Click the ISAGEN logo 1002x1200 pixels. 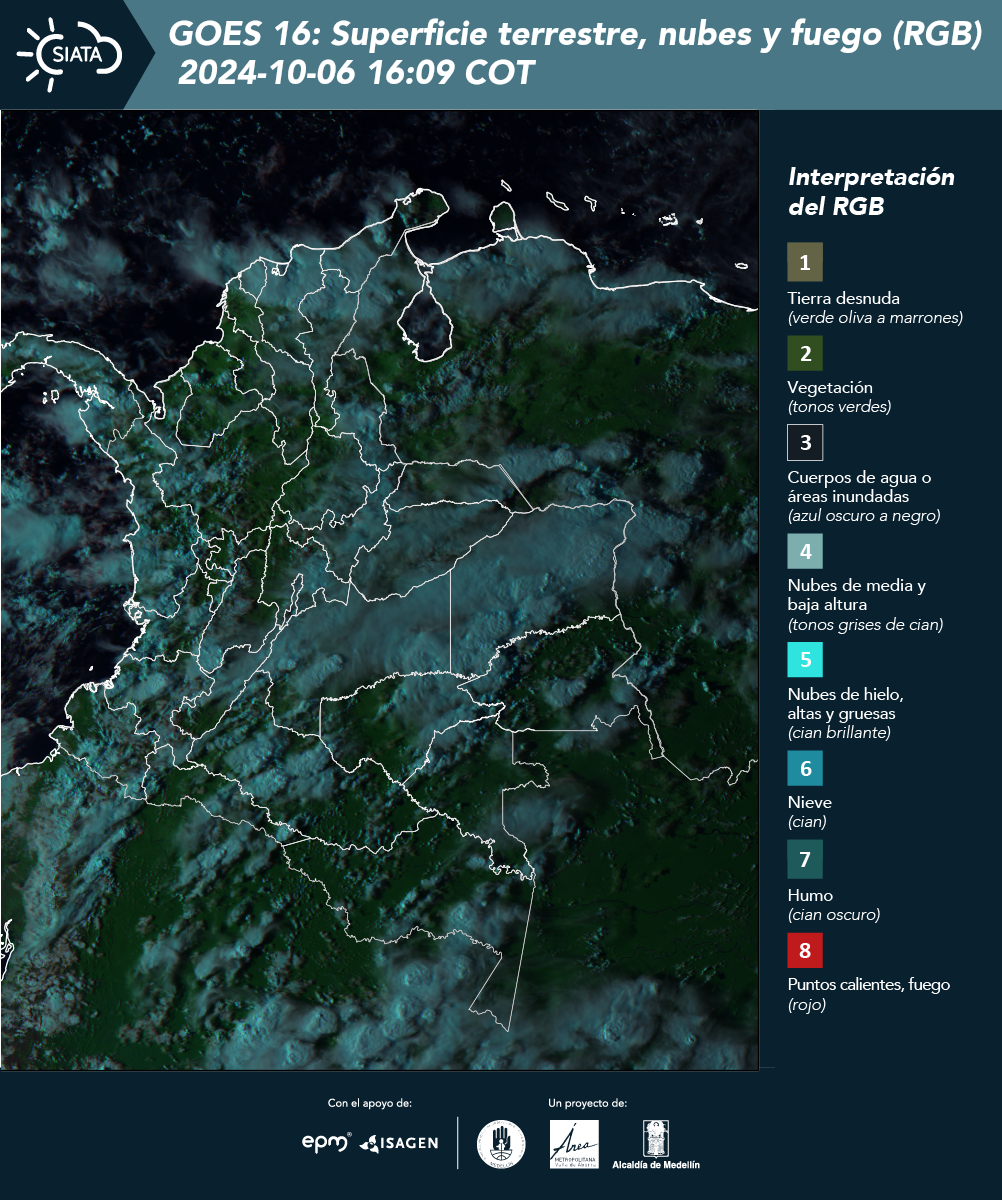coord(398,1143)
